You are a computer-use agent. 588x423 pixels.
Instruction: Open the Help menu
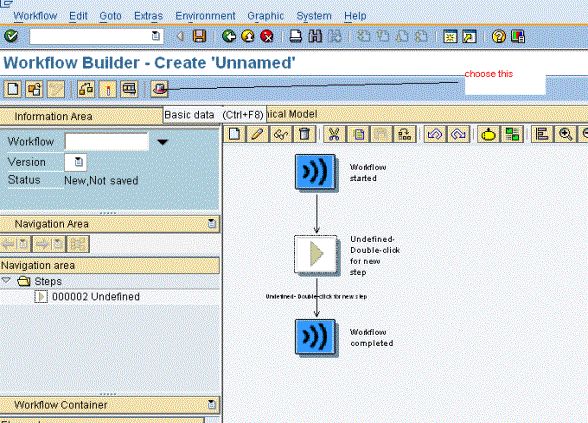click(355, 16)
